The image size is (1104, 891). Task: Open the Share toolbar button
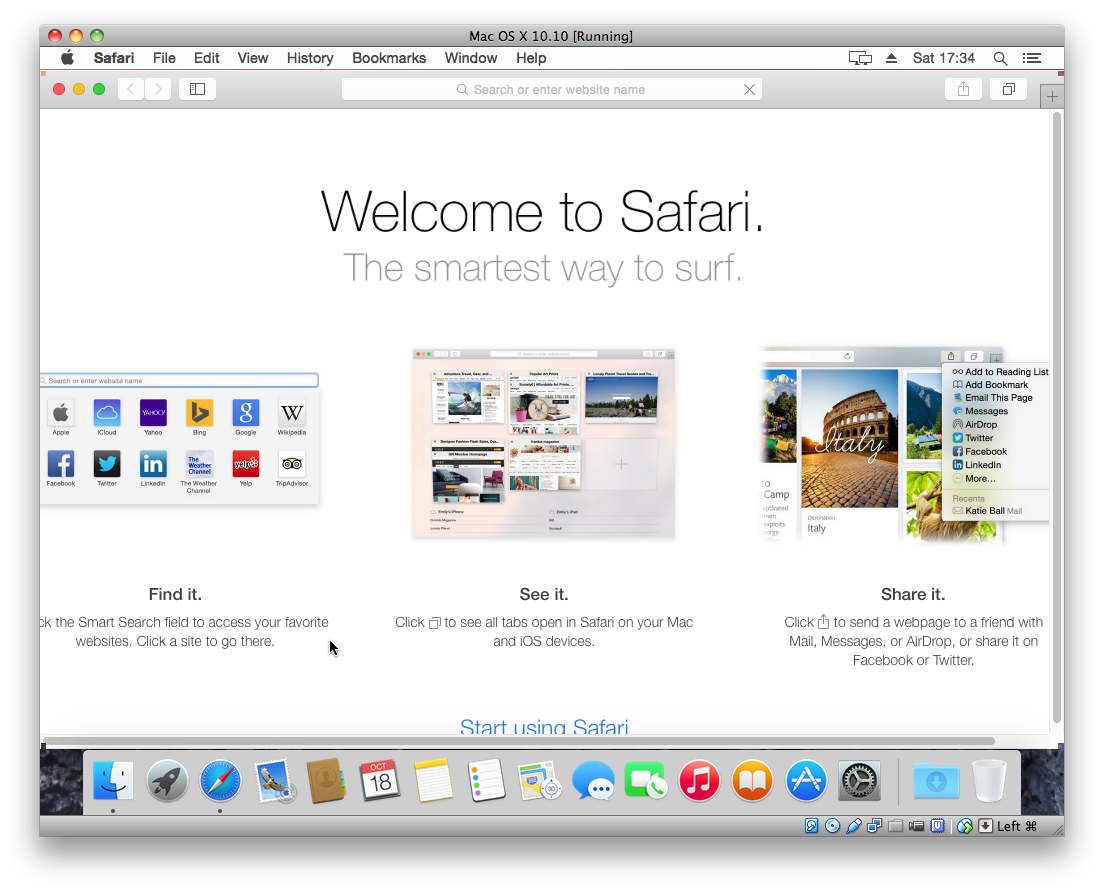click(x=963, y=89)
